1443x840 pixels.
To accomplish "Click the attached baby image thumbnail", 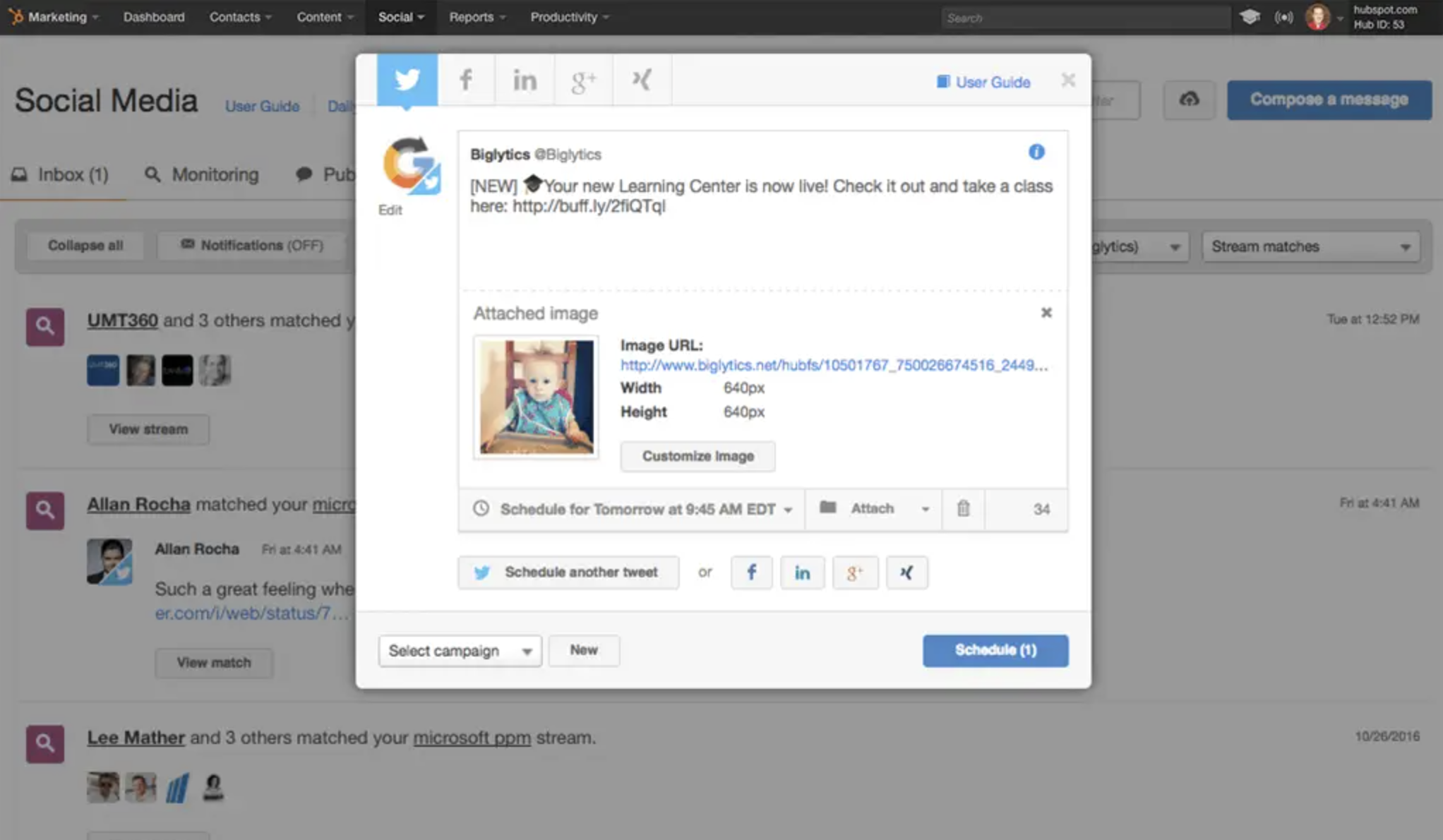I will point(535,396).
